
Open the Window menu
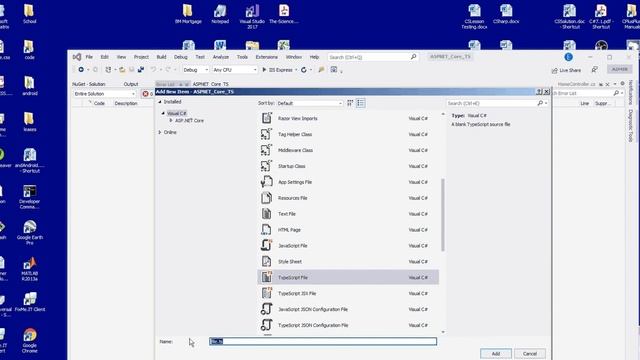[293, 57]
